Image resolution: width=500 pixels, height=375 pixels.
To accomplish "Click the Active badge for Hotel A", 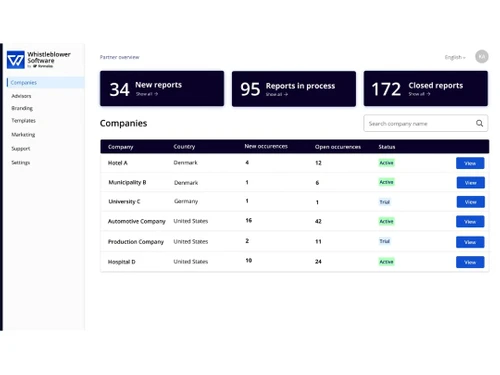I will [x=386, y=163].
